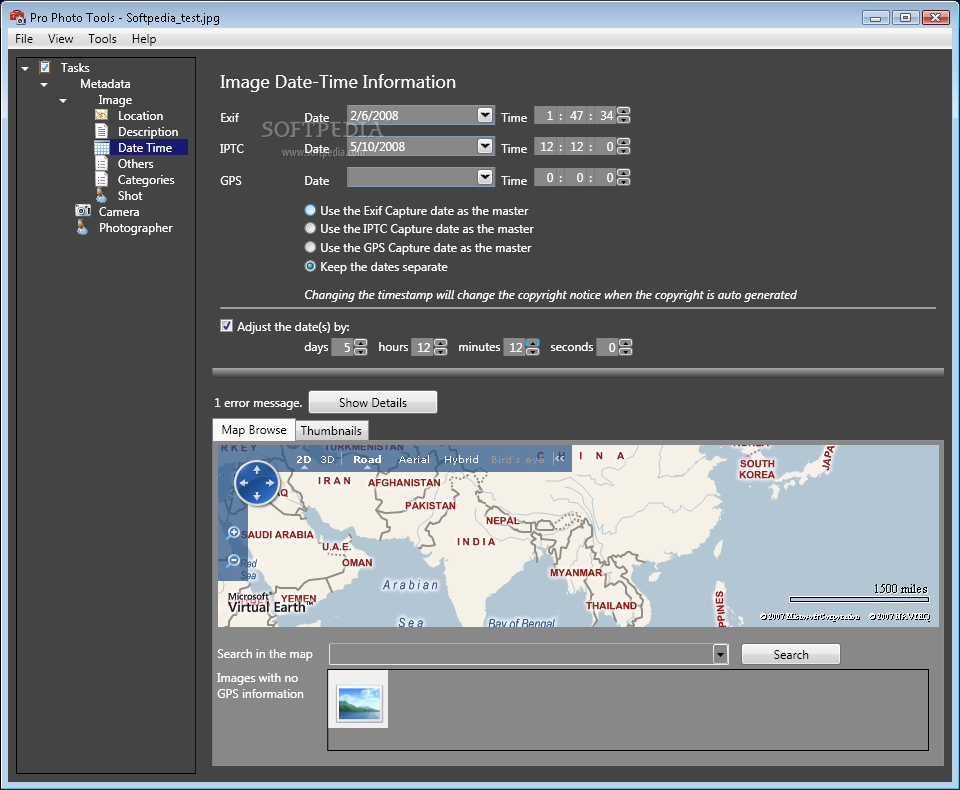Click the Show Details button

372,403
